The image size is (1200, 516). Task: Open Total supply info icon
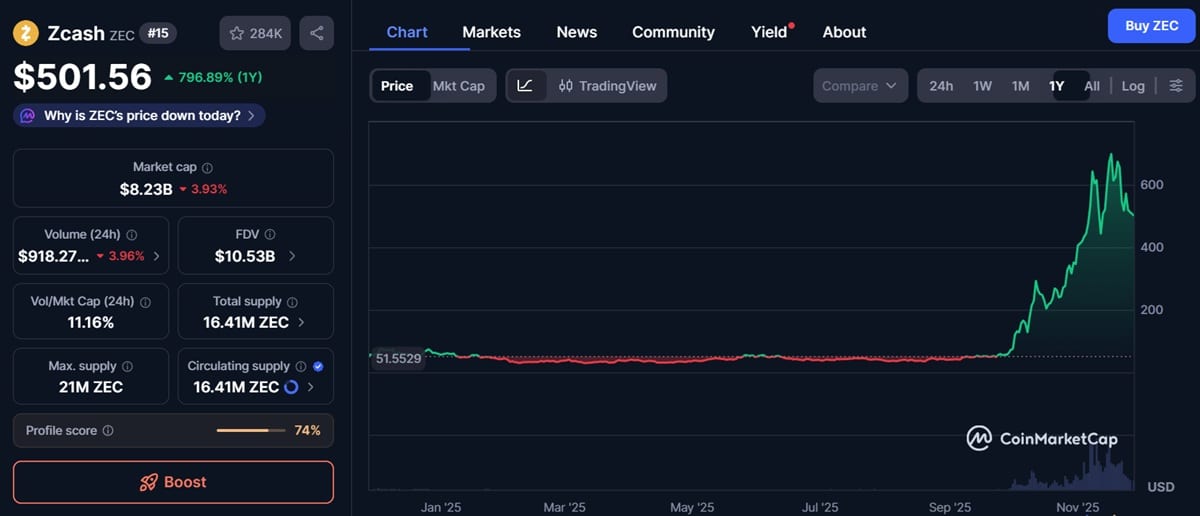(292, 301)
